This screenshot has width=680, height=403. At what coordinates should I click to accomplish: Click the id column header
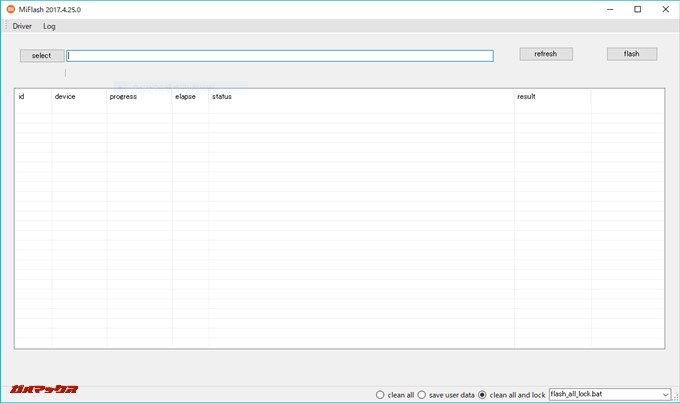coord(33,97)
